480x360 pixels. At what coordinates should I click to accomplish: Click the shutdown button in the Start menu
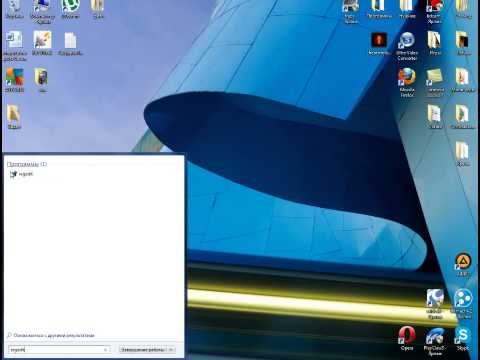(x=143, y=350)
